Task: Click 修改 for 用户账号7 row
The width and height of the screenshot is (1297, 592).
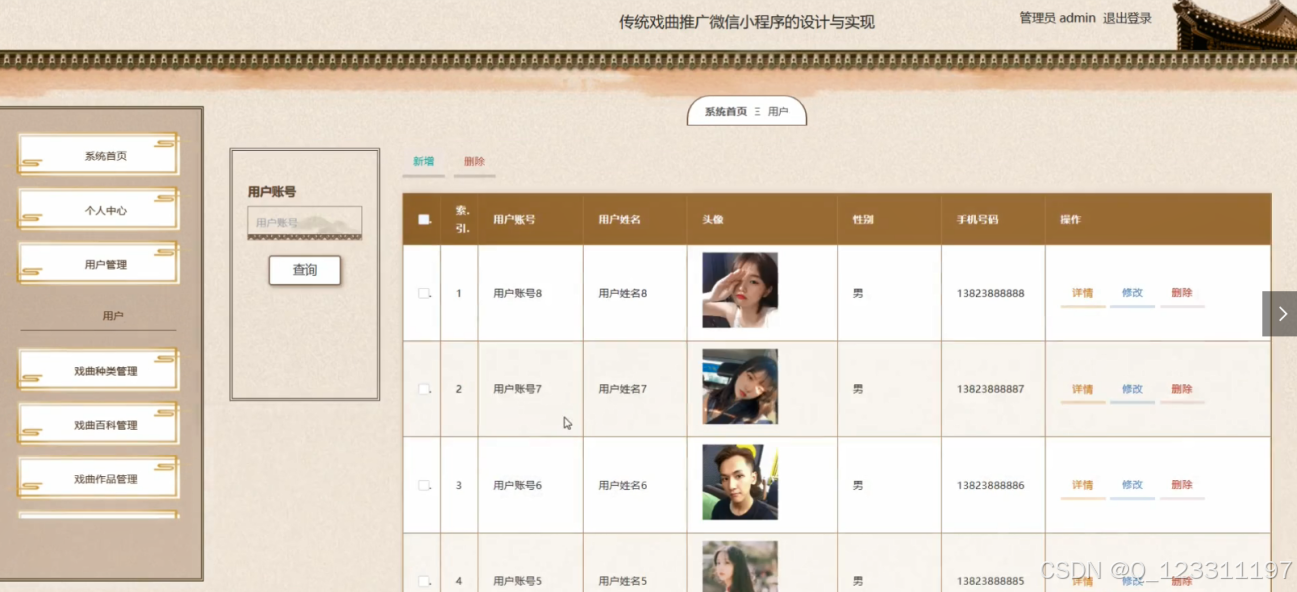Action: tap(1132, 389)
